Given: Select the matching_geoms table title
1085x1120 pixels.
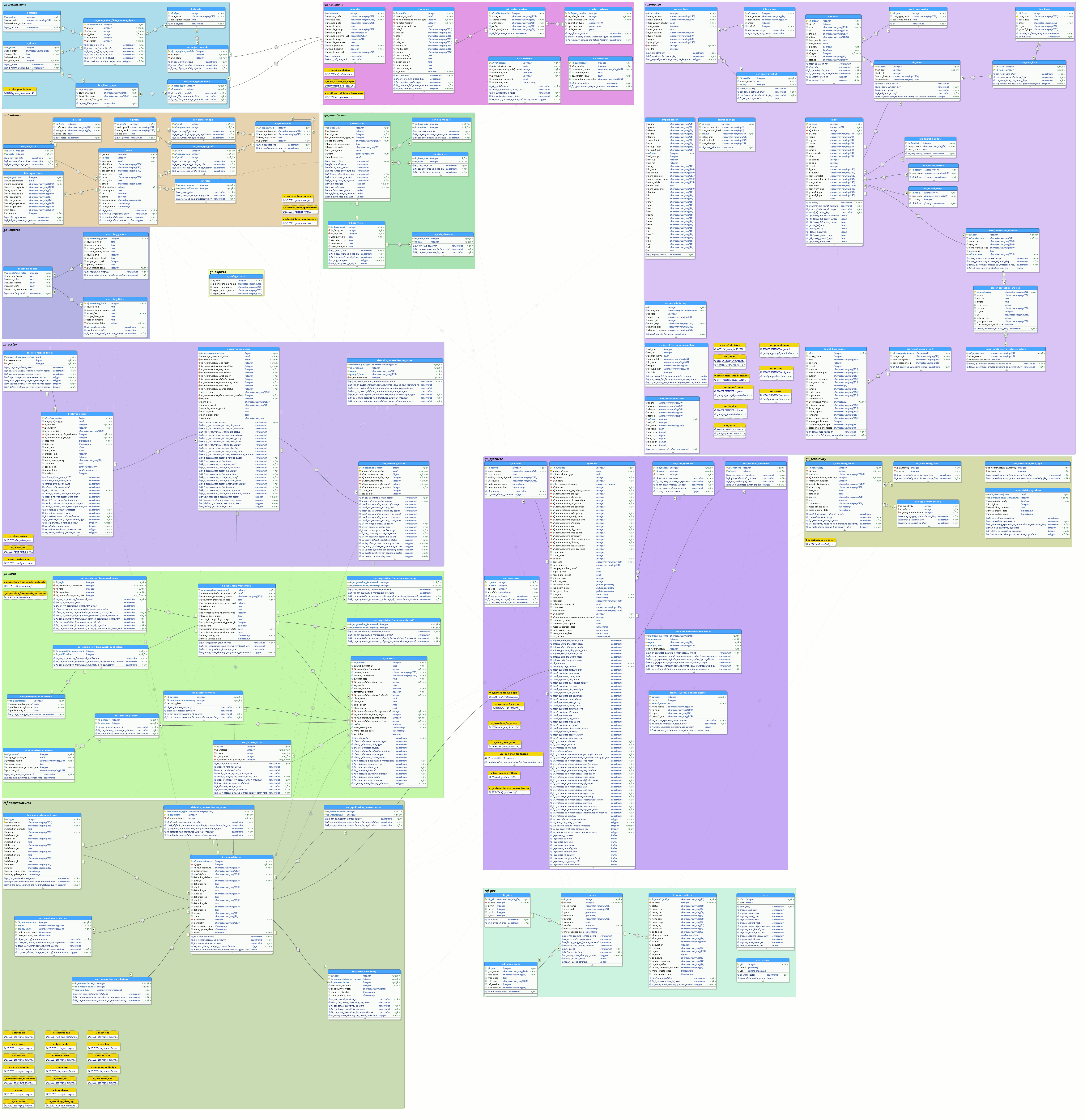Looking at the screenshot, I should [116, 234].
